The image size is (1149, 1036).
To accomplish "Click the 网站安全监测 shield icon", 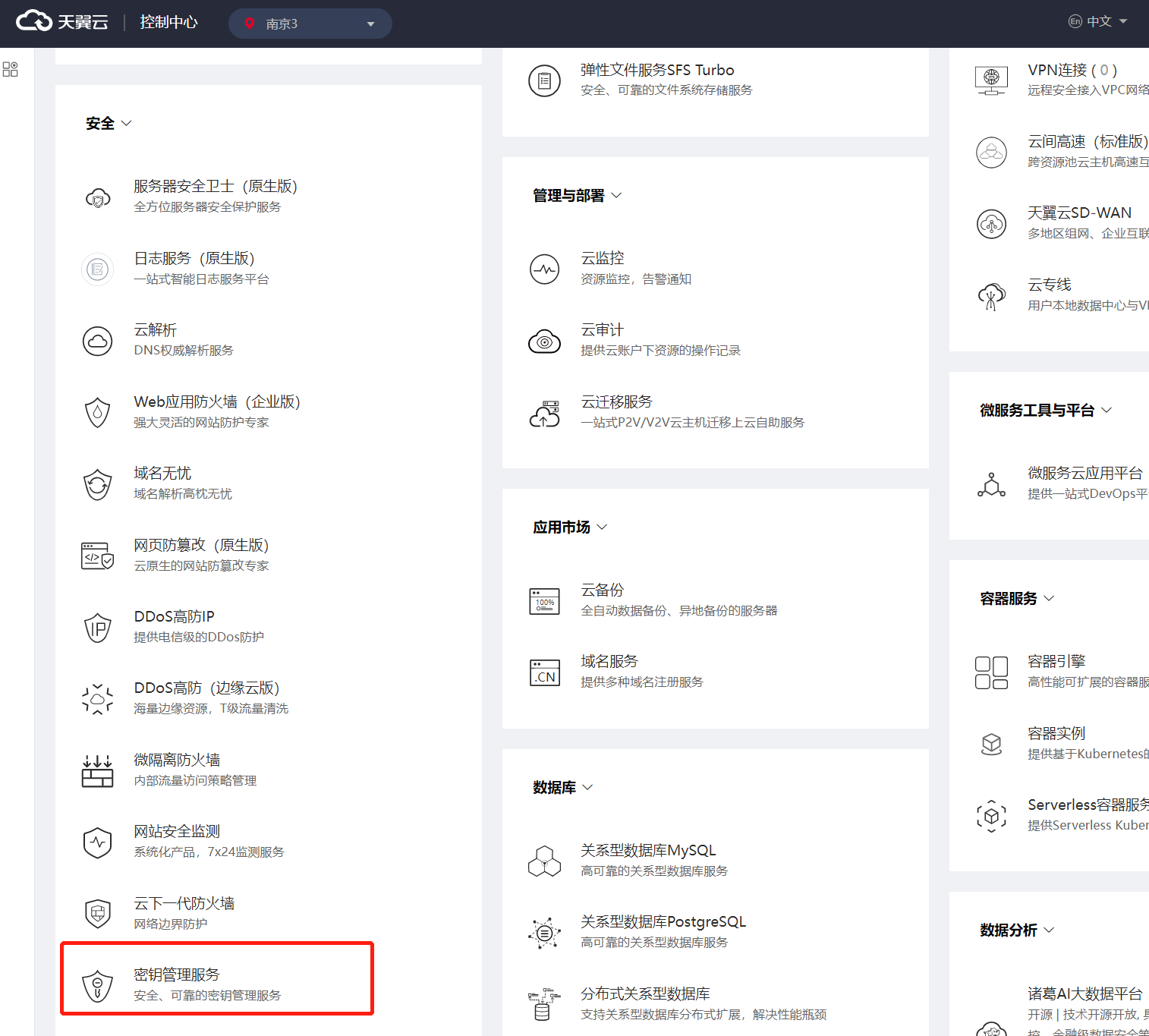I will (x=98, y=842).
